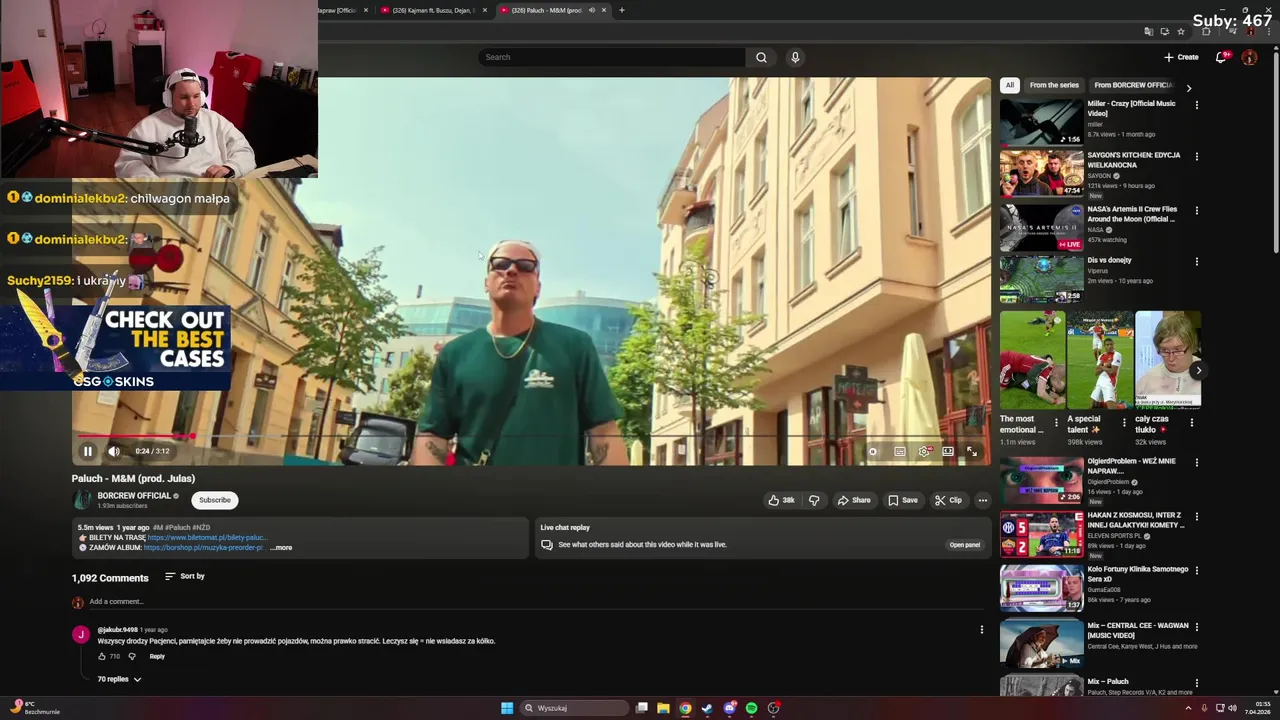Open BORCREW channel avatar
This screenshot has height=720, width=1280.
coord(82,500)
